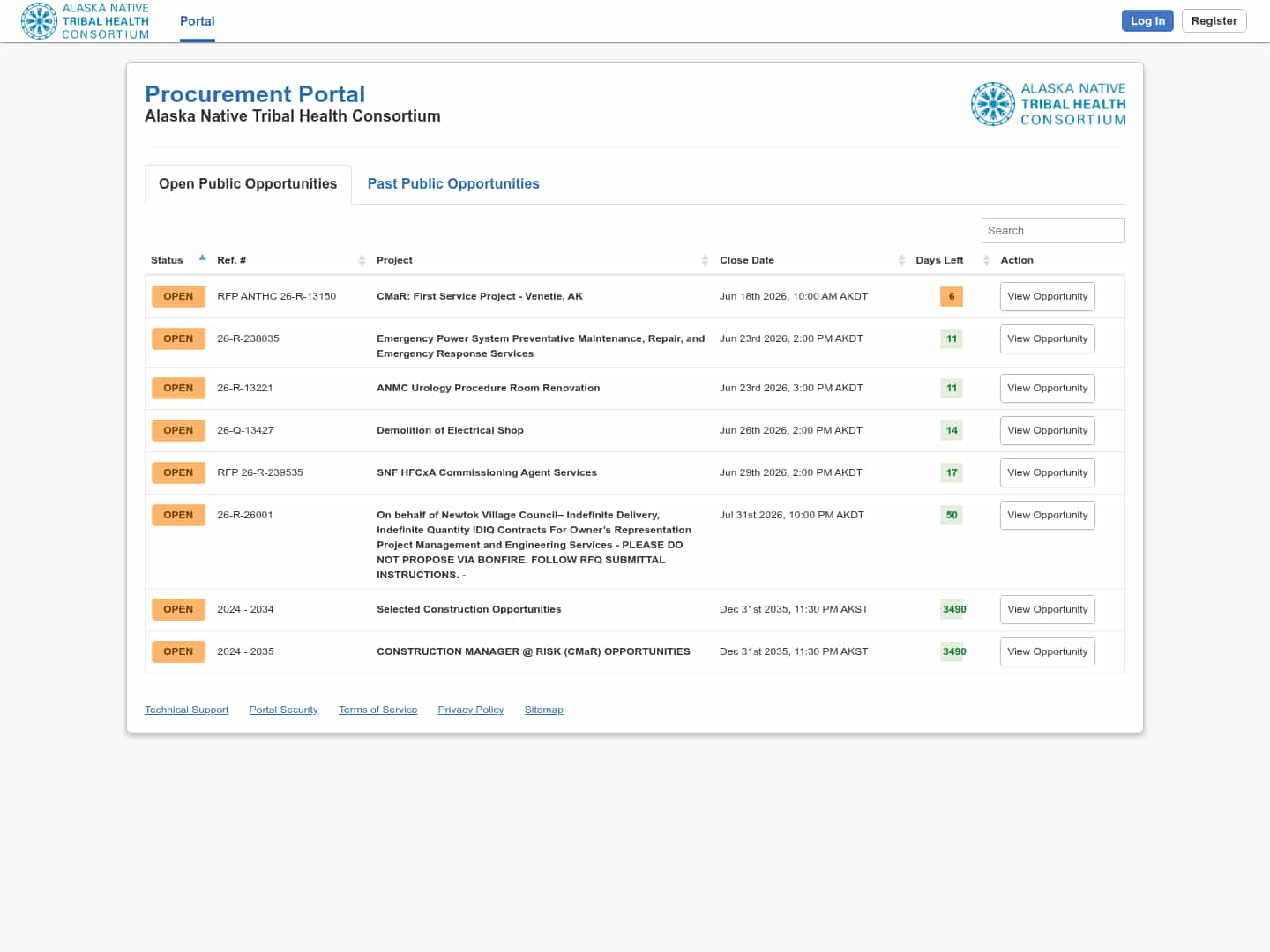Select the Open Public Opportunities tab

(248, 183)
